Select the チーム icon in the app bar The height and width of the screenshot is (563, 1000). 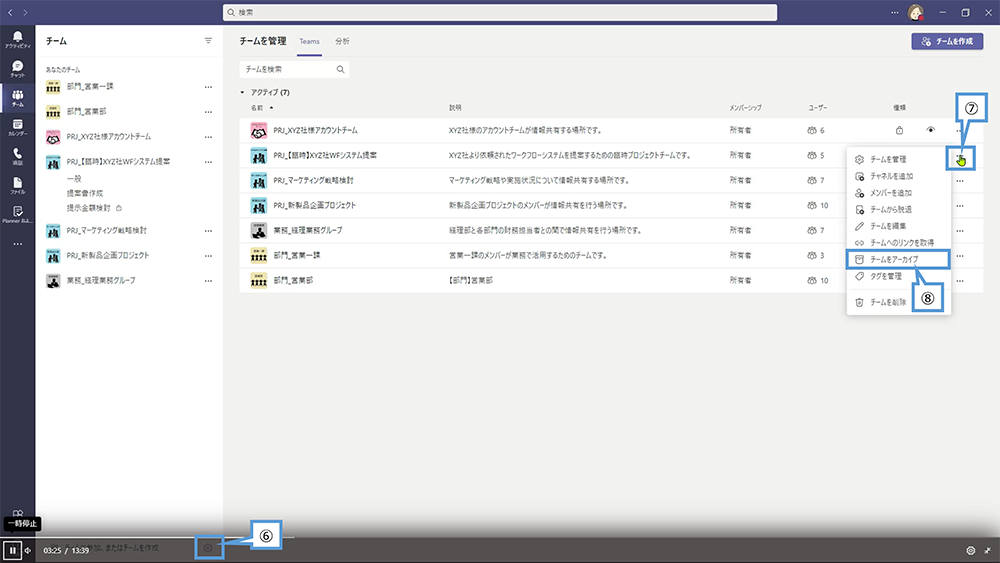[17, 98]
